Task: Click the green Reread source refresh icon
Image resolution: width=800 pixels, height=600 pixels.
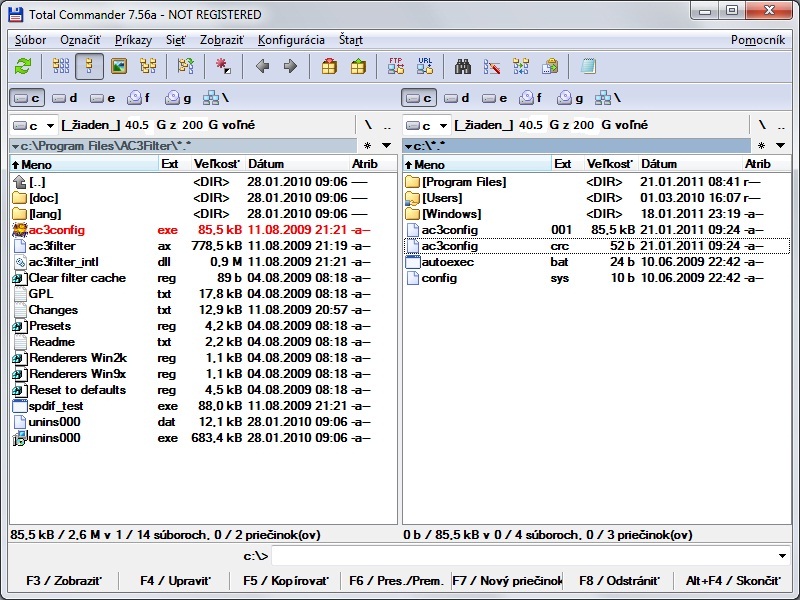Action: pos(23,66)
